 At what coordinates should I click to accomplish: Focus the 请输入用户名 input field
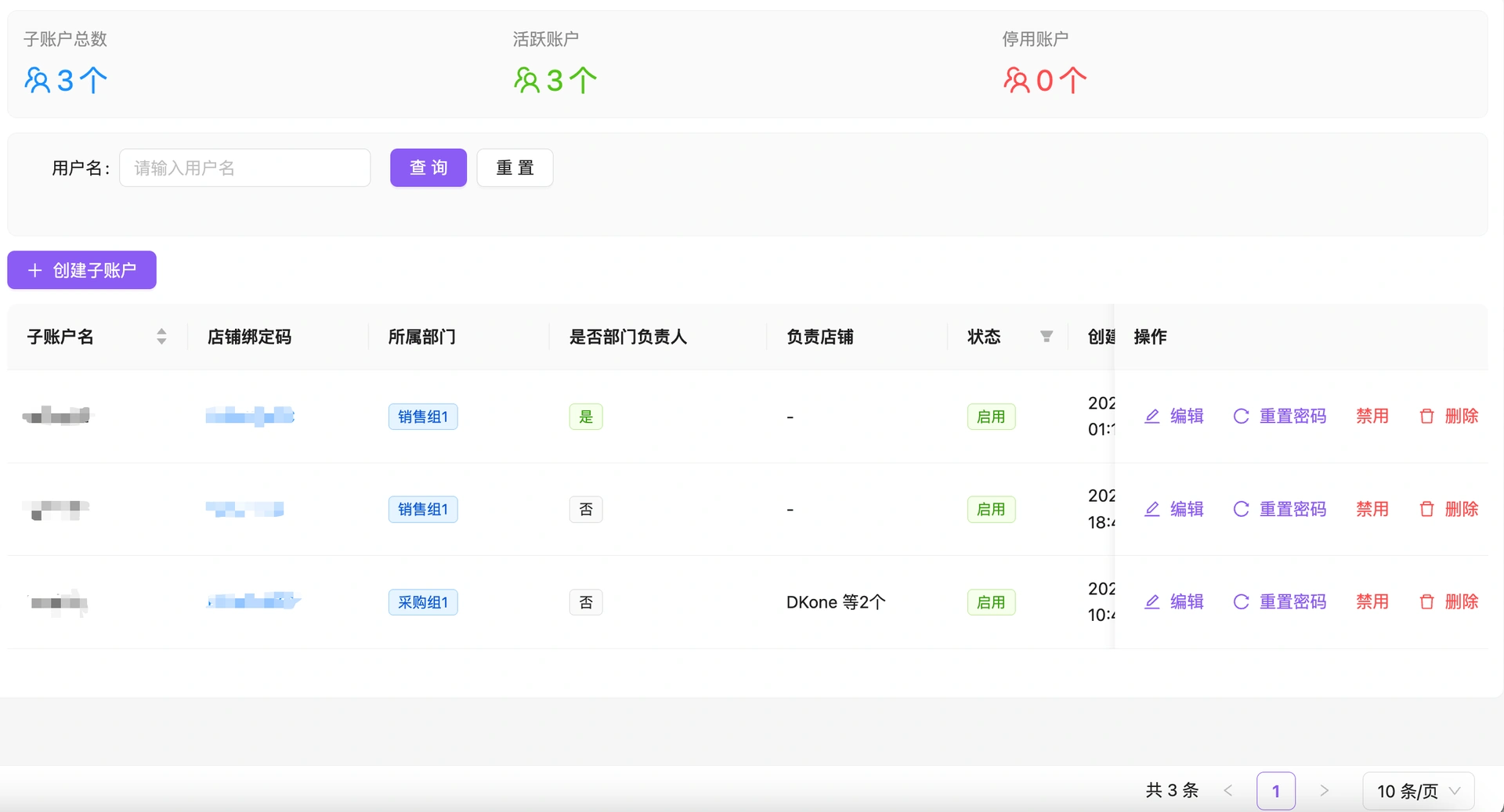coord(244,168)
